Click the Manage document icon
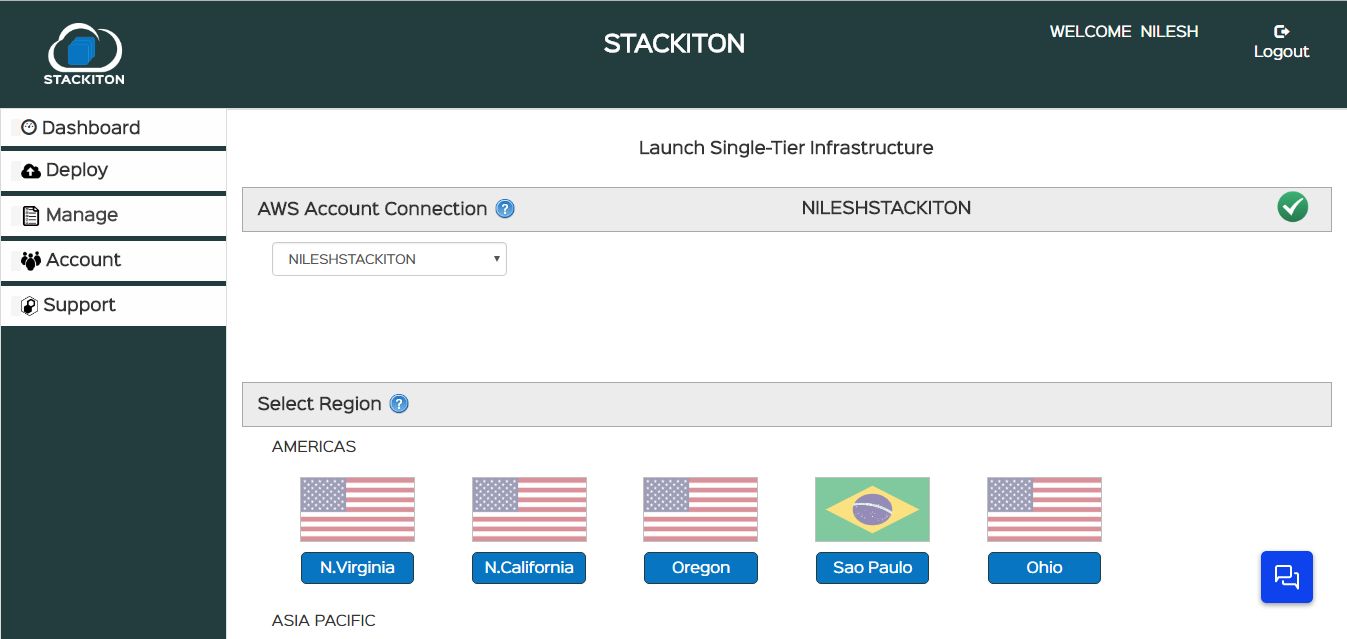The width and height of the screenshot is (1347, 639). pos(29,214)
